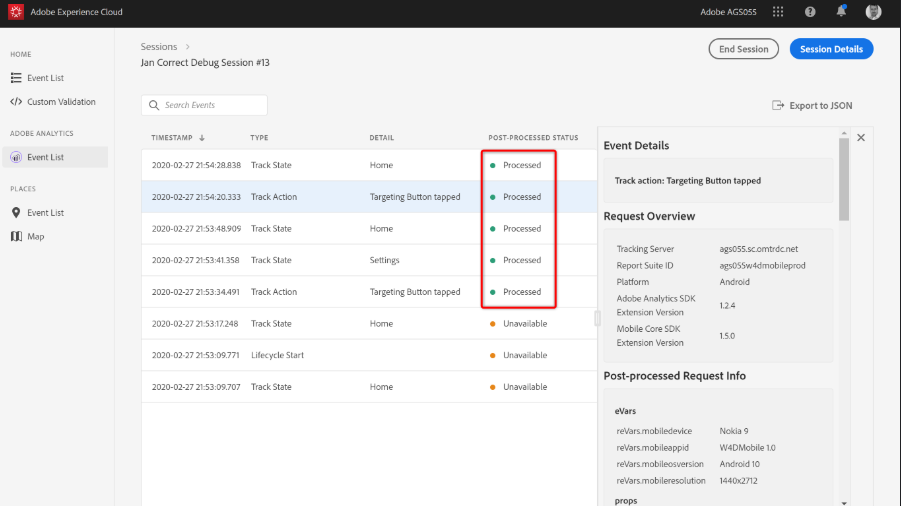The image size is (901, 506).
Task: Select the 21:54:28.838 Track State row
Action: click(369, 165)
